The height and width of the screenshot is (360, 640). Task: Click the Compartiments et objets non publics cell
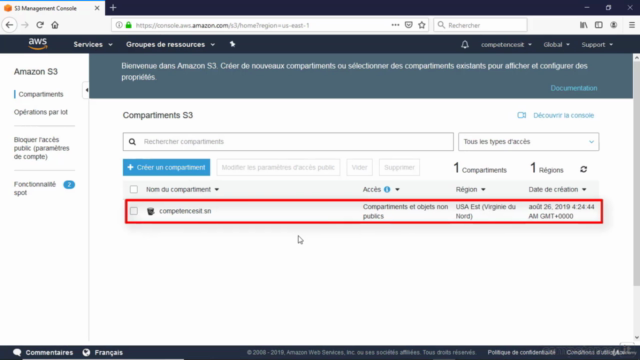(x=405, y=211)
